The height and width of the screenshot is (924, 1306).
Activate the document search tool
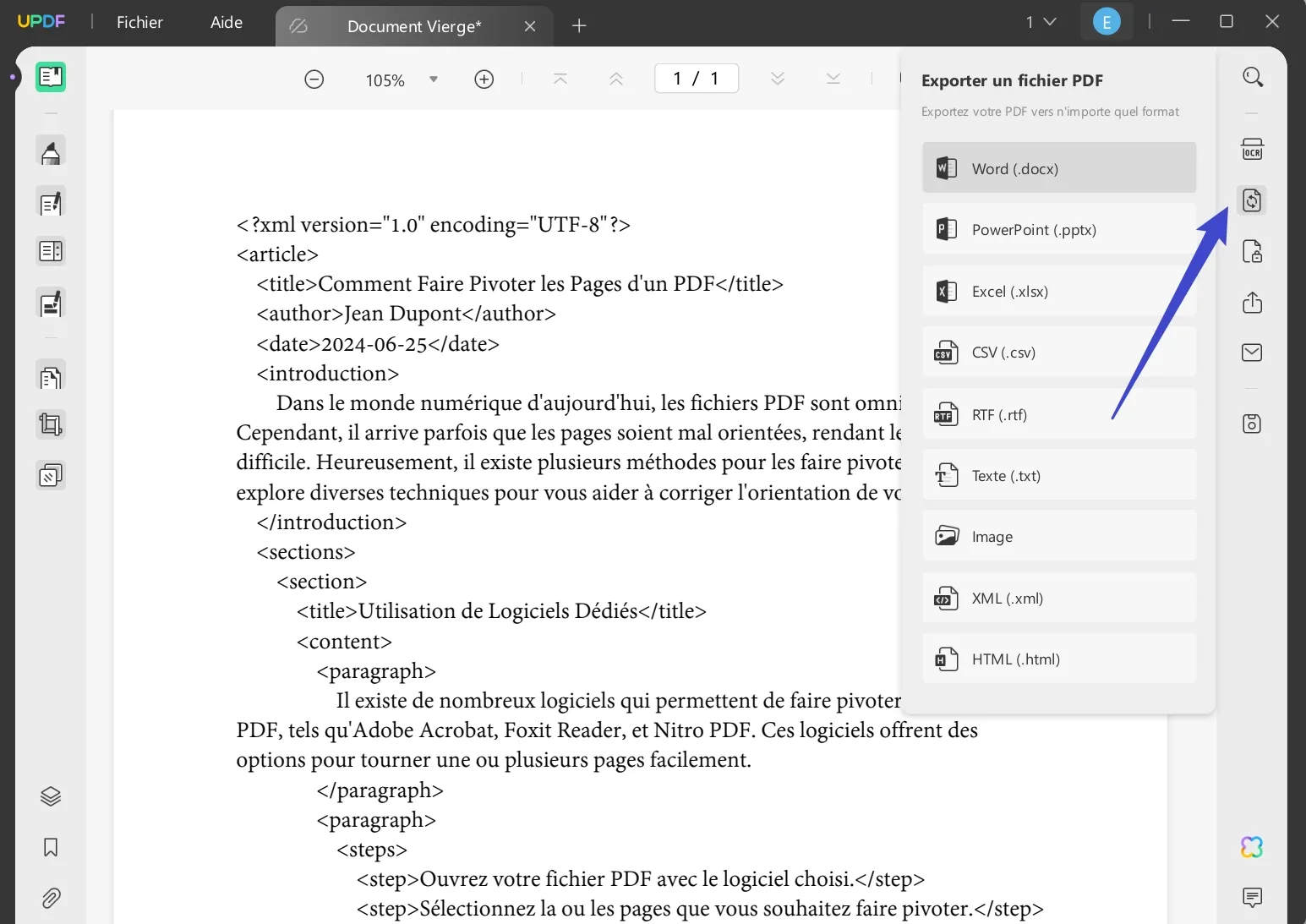tap(1252, 77)
